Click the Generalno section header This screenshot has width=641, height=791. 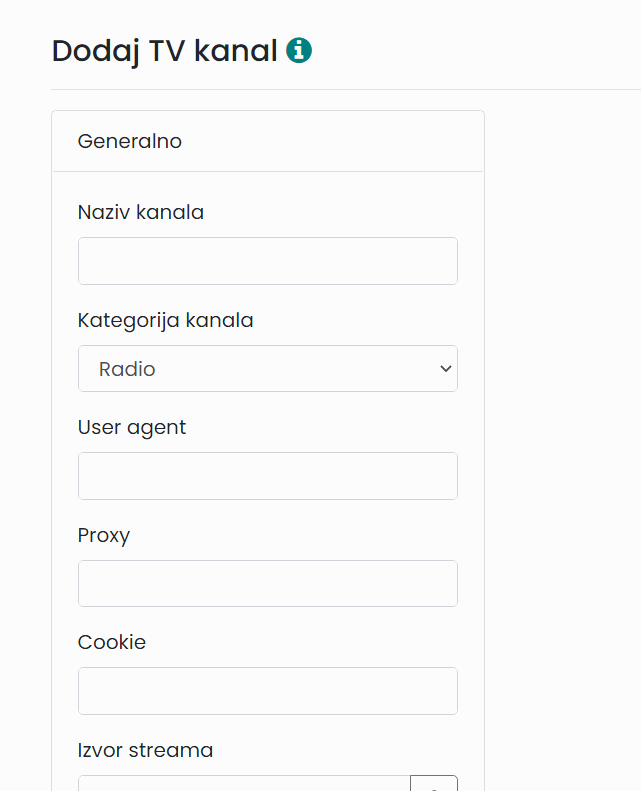click(130, 141)
